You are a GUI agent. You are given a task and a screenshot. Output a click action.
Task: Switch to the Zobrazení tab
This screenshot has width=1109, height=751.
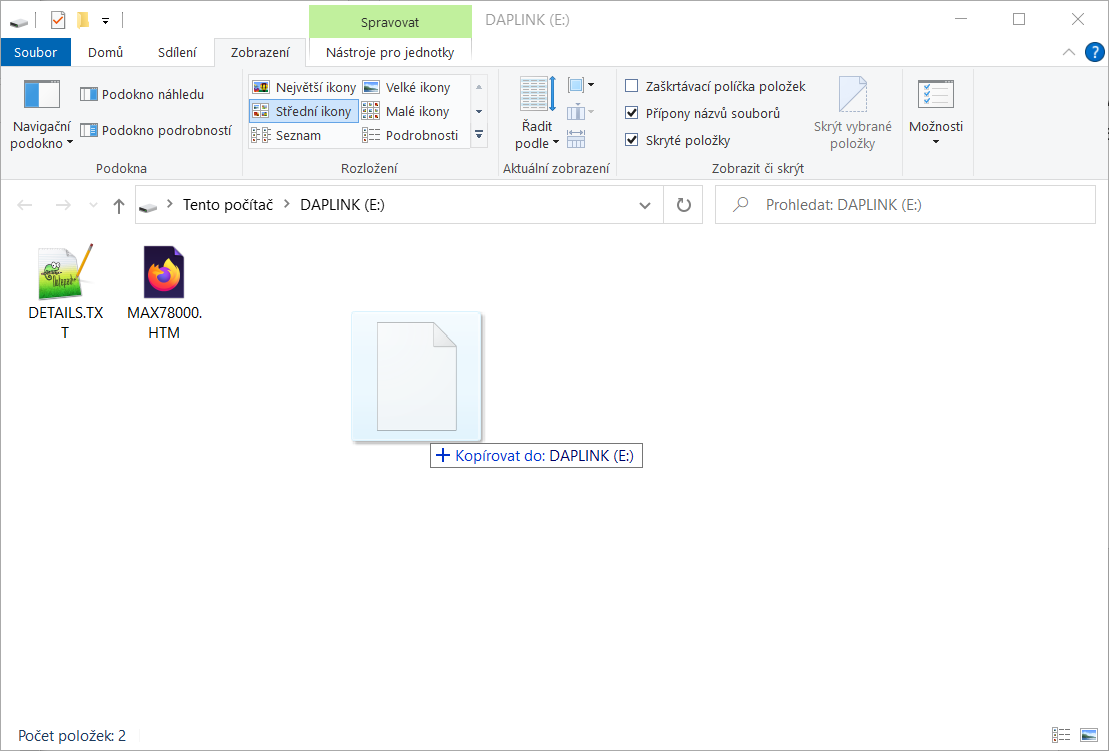260,52
